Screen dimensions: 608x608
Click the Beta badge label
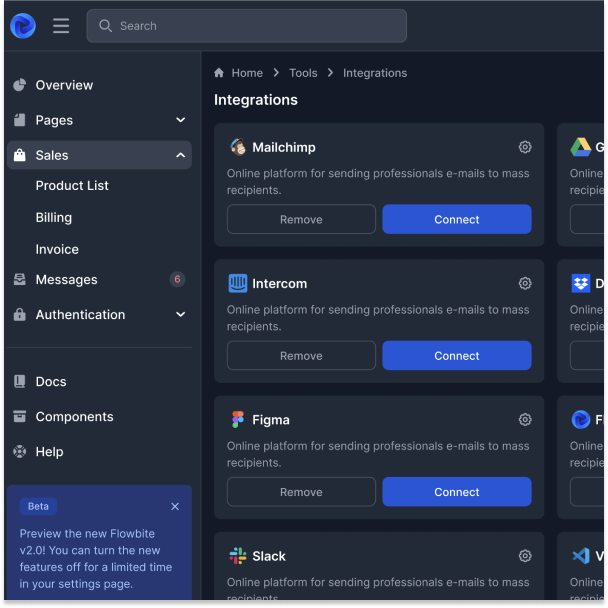[x=38, y=506]
